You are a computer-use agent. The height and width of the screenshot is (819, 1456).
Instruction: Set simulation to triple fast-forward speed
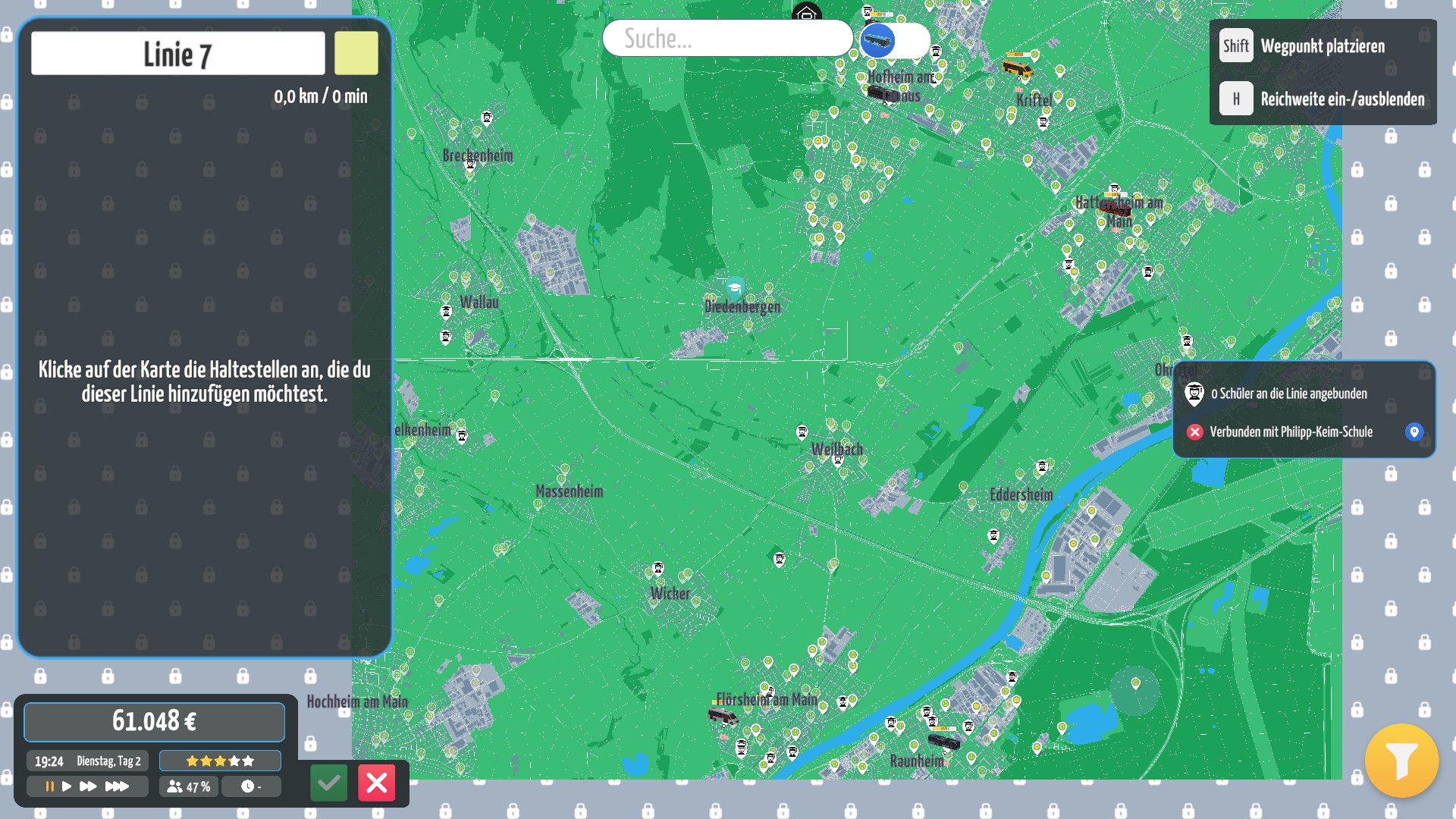click(x=117, y=786)
